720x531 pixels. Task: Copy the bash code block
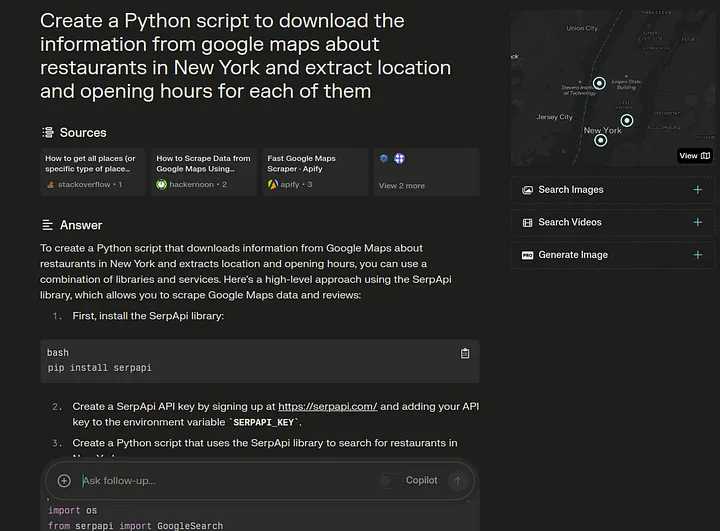click(465, 353)
